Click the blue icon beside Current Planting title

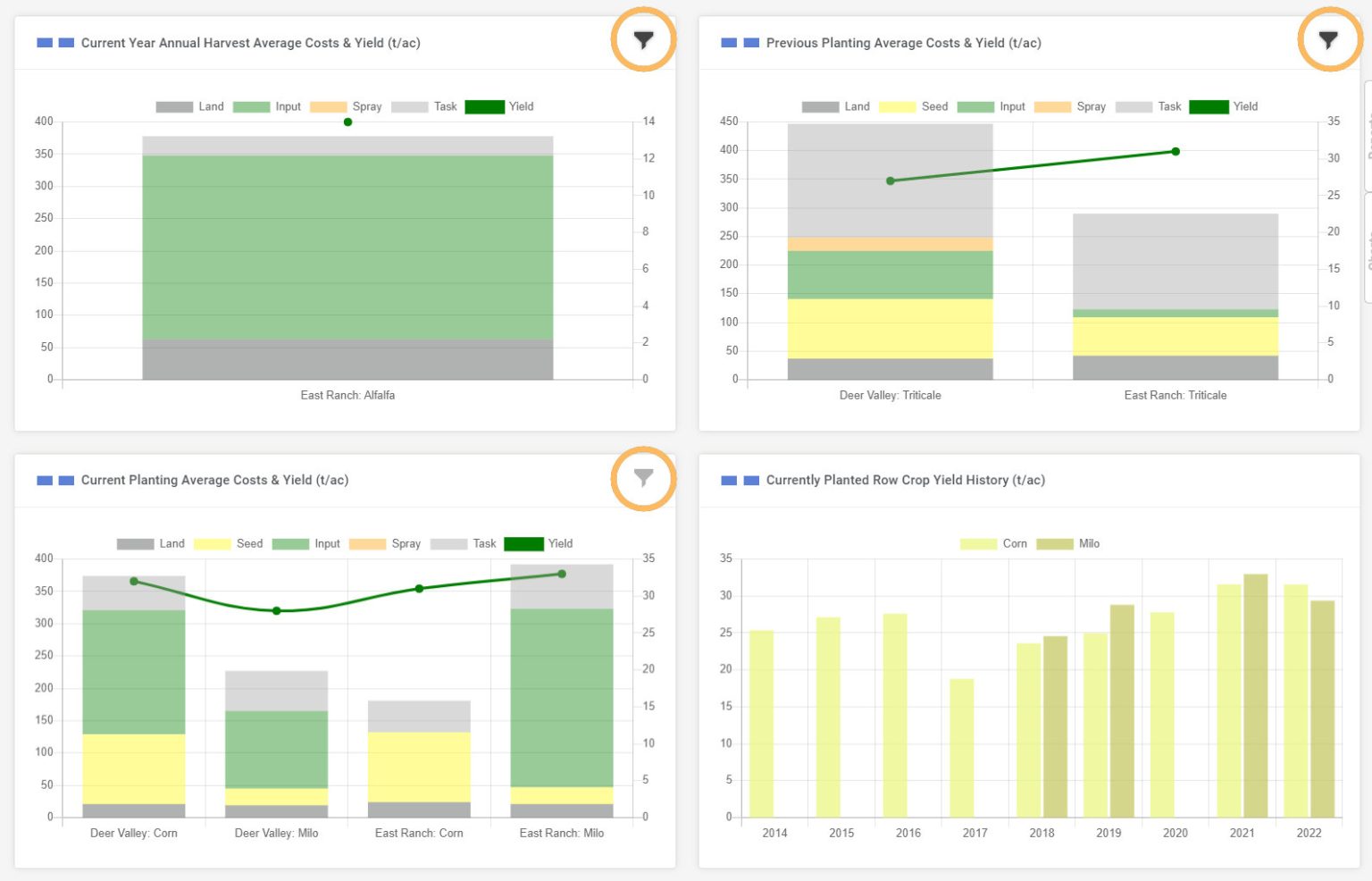click(44, 480)
